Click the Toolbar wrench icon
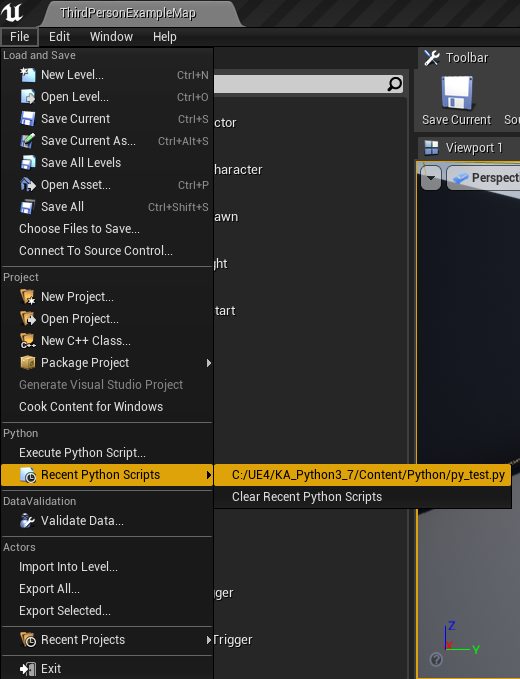Image resolution: width=520 pixels, height=679 pixels. click(x=432, y=58)
